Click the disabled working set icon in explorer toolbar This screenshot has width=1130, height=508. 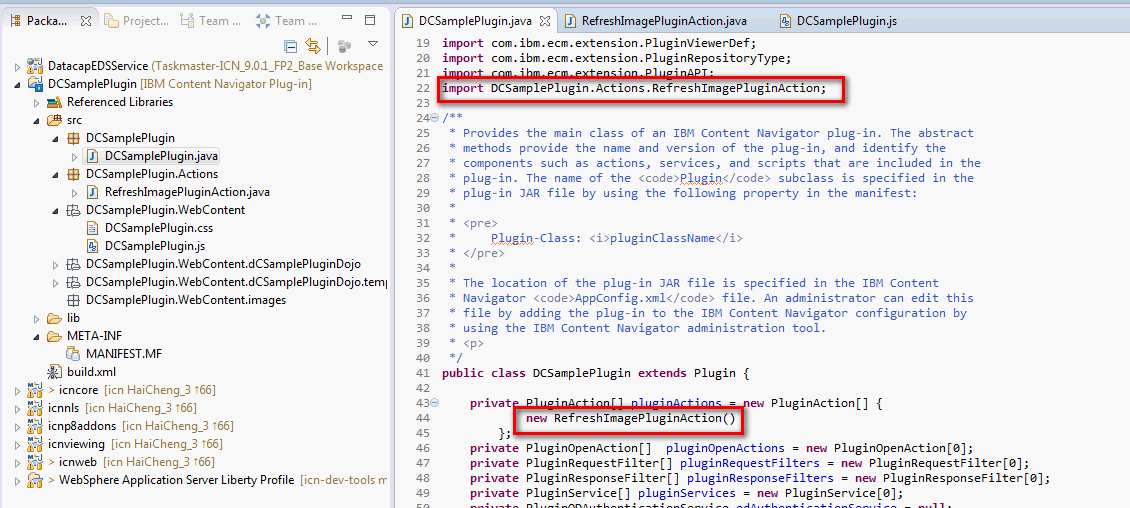pos(344,45)
